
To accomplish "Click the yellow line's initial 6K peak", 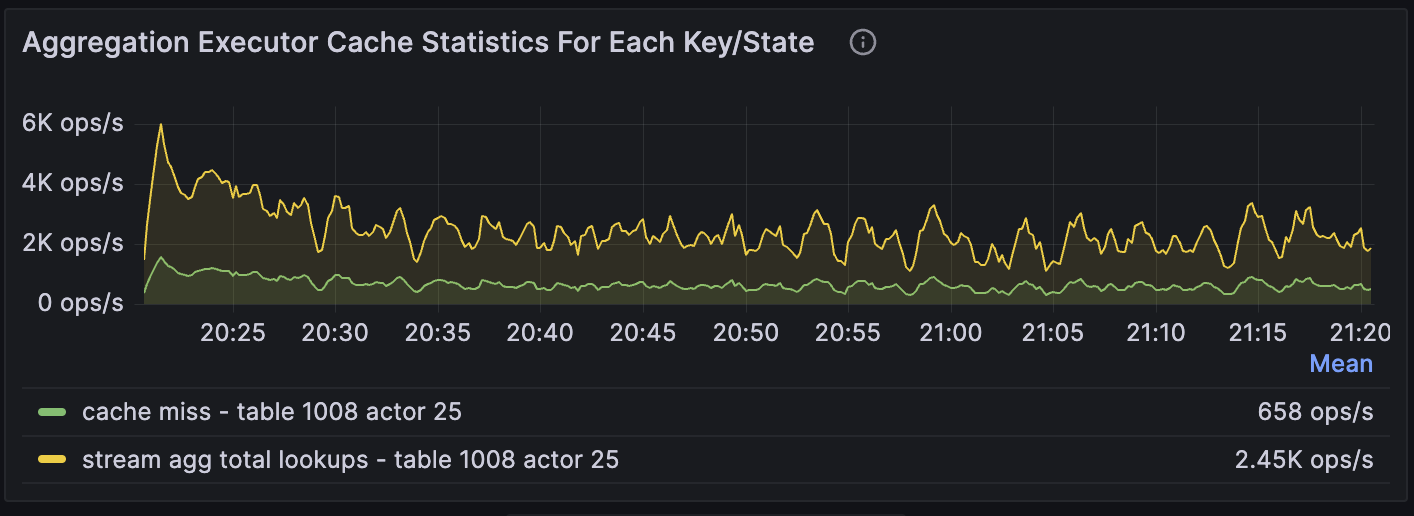I will point(160,124).
